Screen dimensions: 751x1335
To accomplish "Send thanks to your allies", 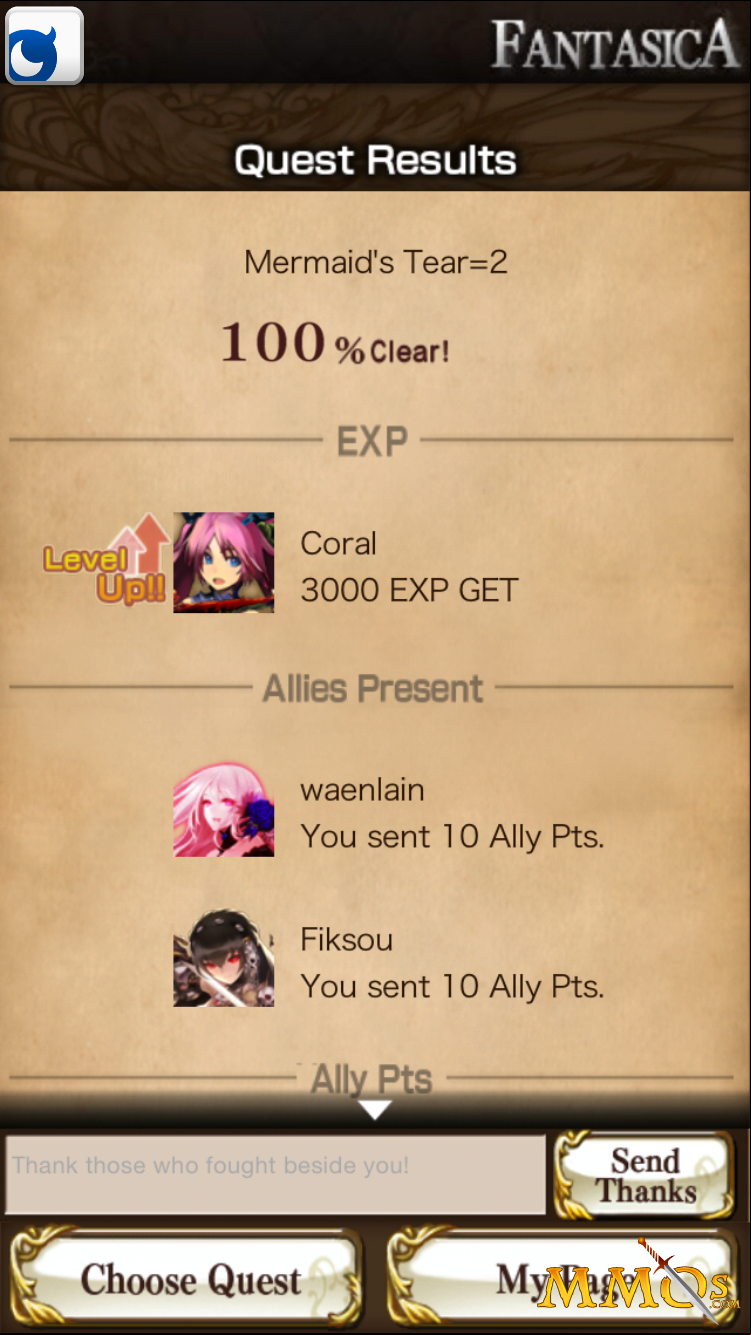I will (646, 1175).
